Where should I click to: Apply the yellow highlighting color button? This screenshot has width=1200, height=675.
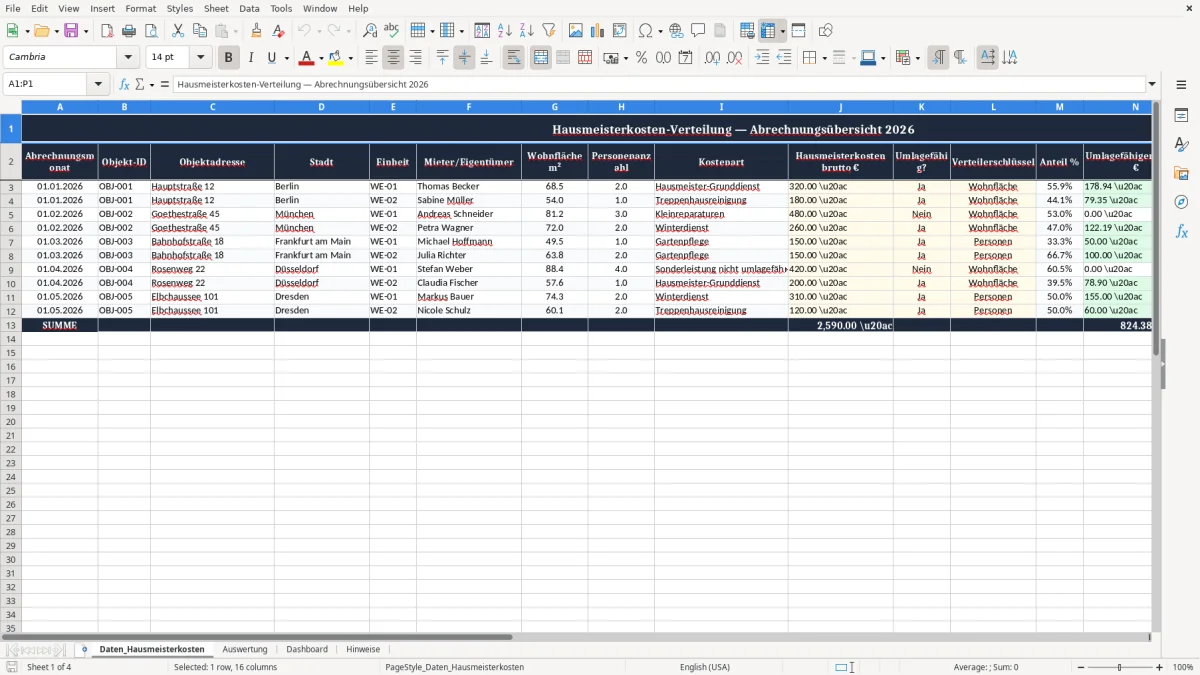point(336,58)
